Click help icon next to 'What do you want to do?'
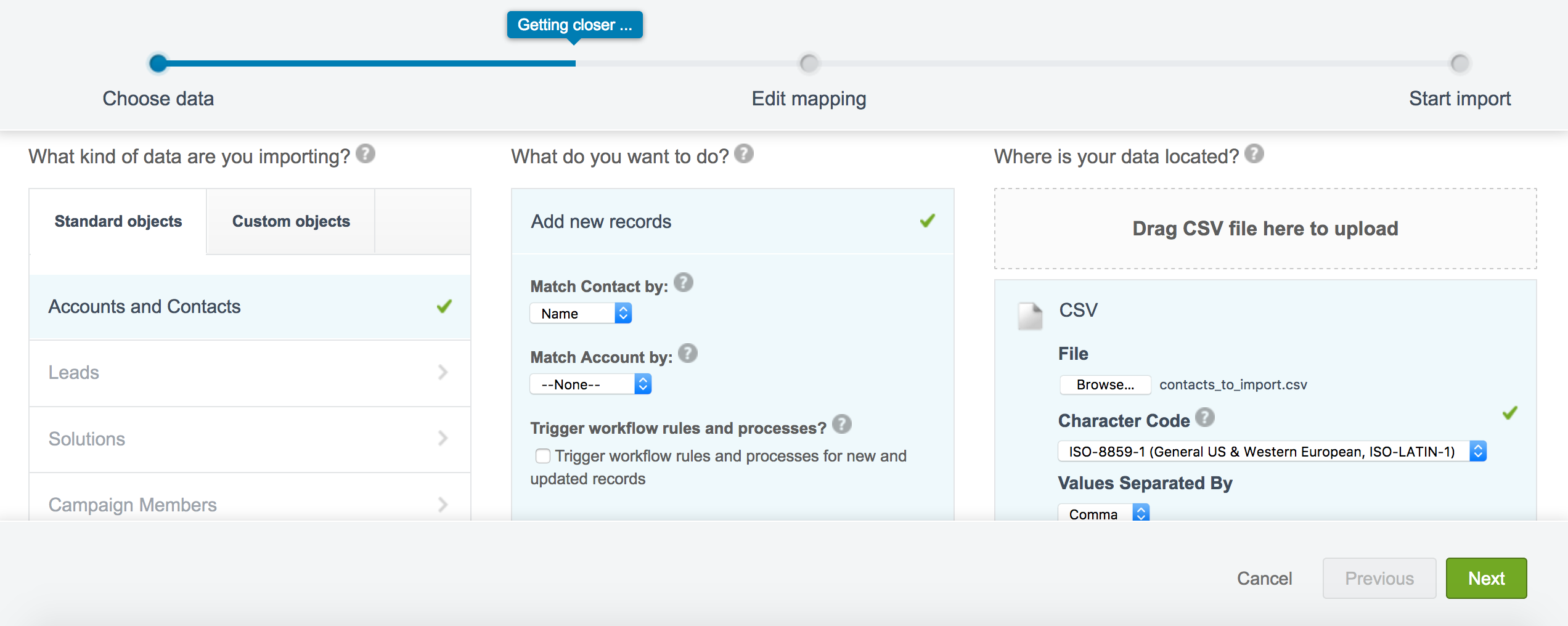Screen dimensions: 1568x626 (744, 153)
